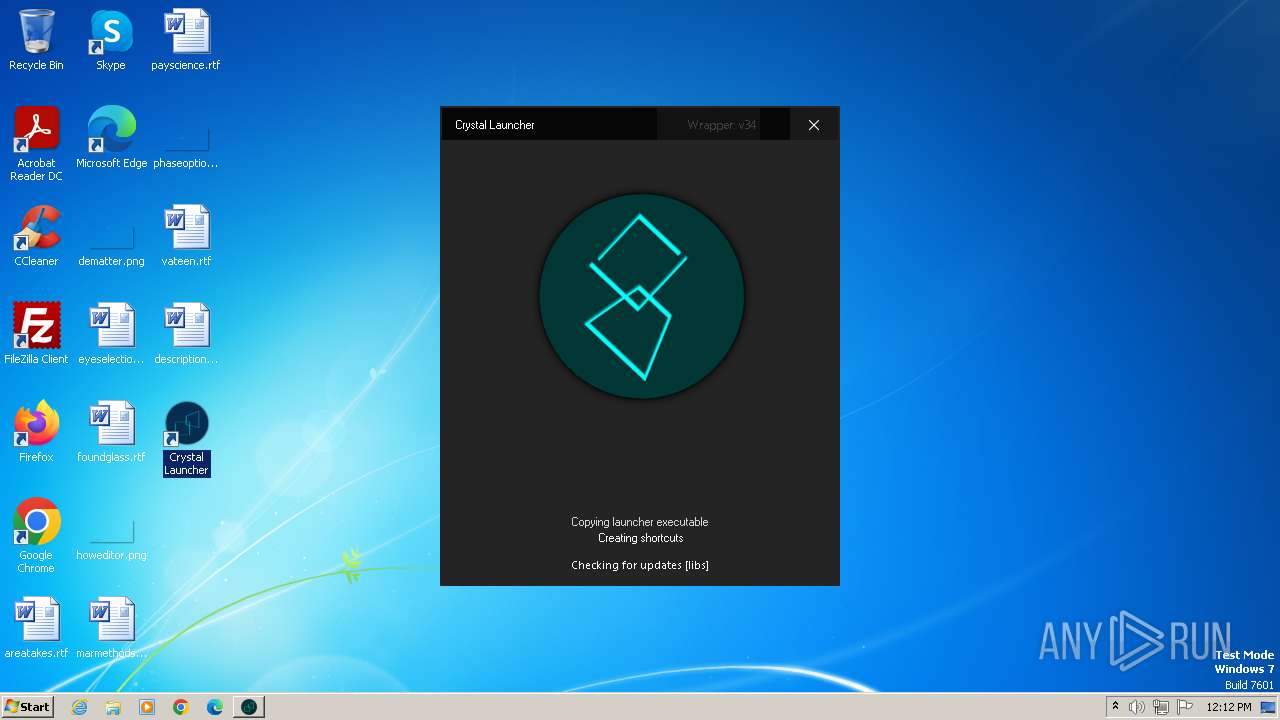Select the Crystal Launcher desktop shortcut
This screenshot has height=720, width=1280.
[x=186, y=438]
